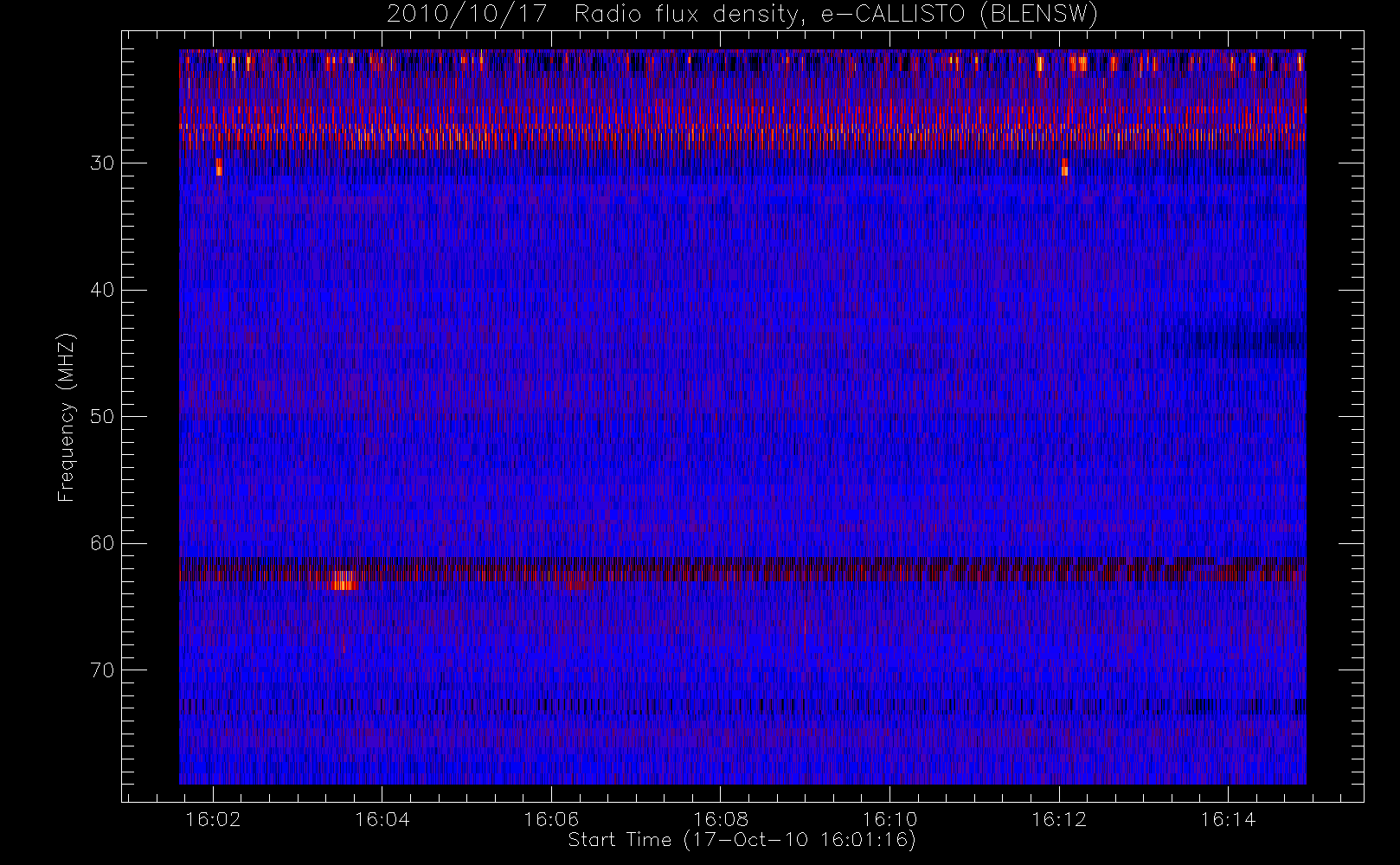The width and height of the screenshot is (1400, 865).
Task: Click the 16:02 time tick label
Action: (x=213, y=819)
